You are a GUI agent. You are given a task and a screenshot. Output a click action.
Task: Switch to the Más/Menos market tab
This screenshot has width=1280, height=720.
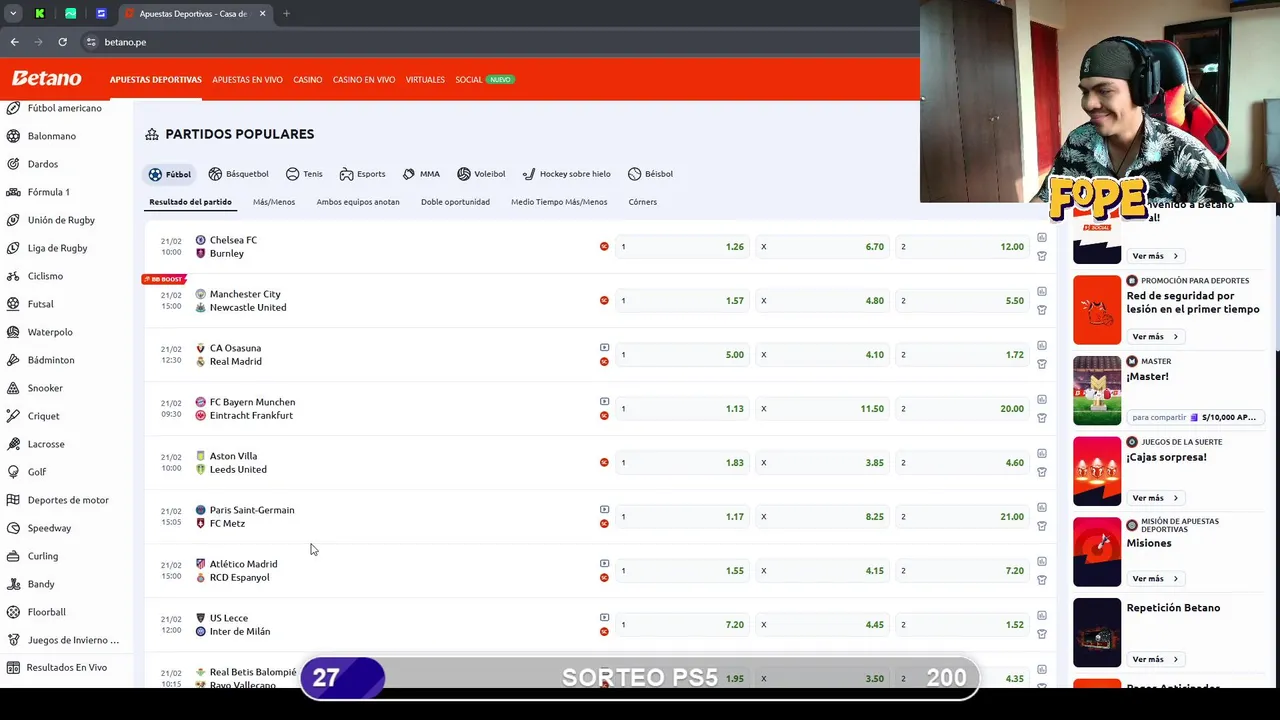tap(274, 202)
